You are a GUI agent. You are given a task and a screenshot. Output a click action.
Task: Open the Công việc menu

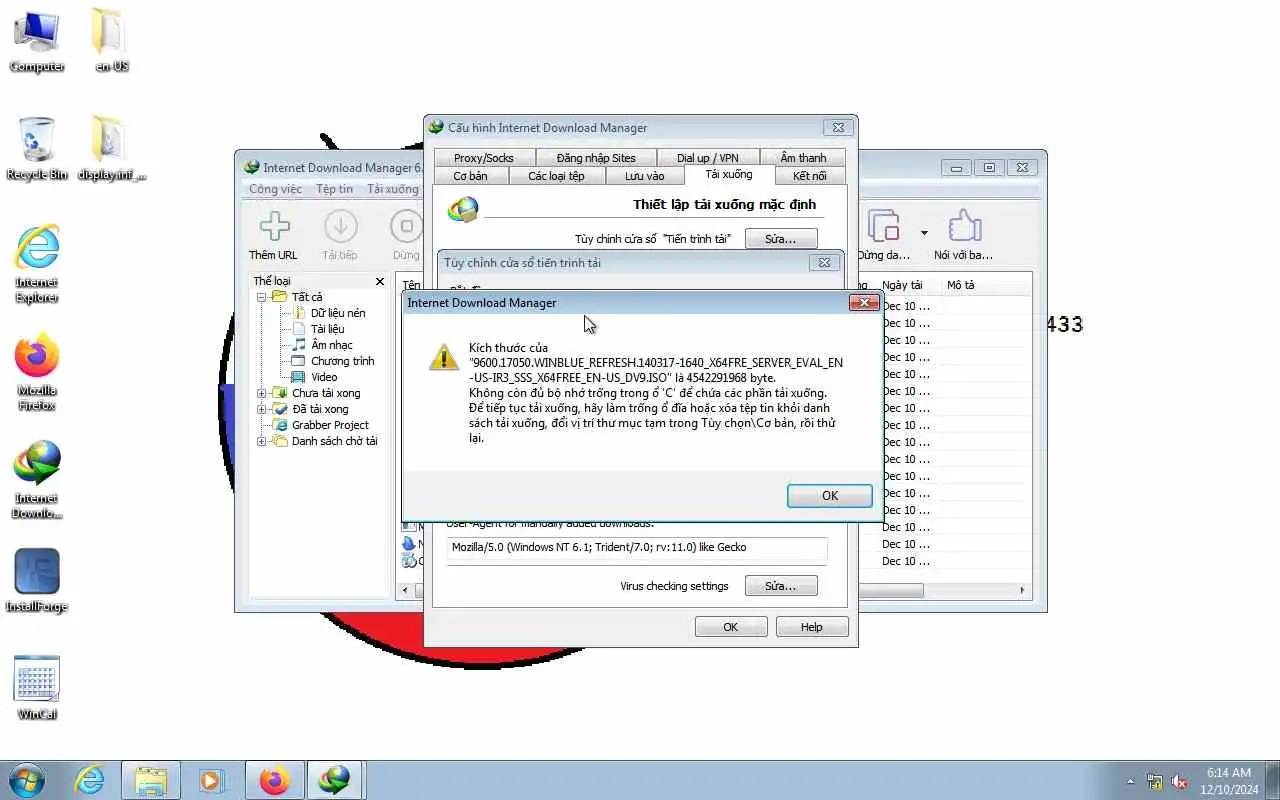[275, 189]
